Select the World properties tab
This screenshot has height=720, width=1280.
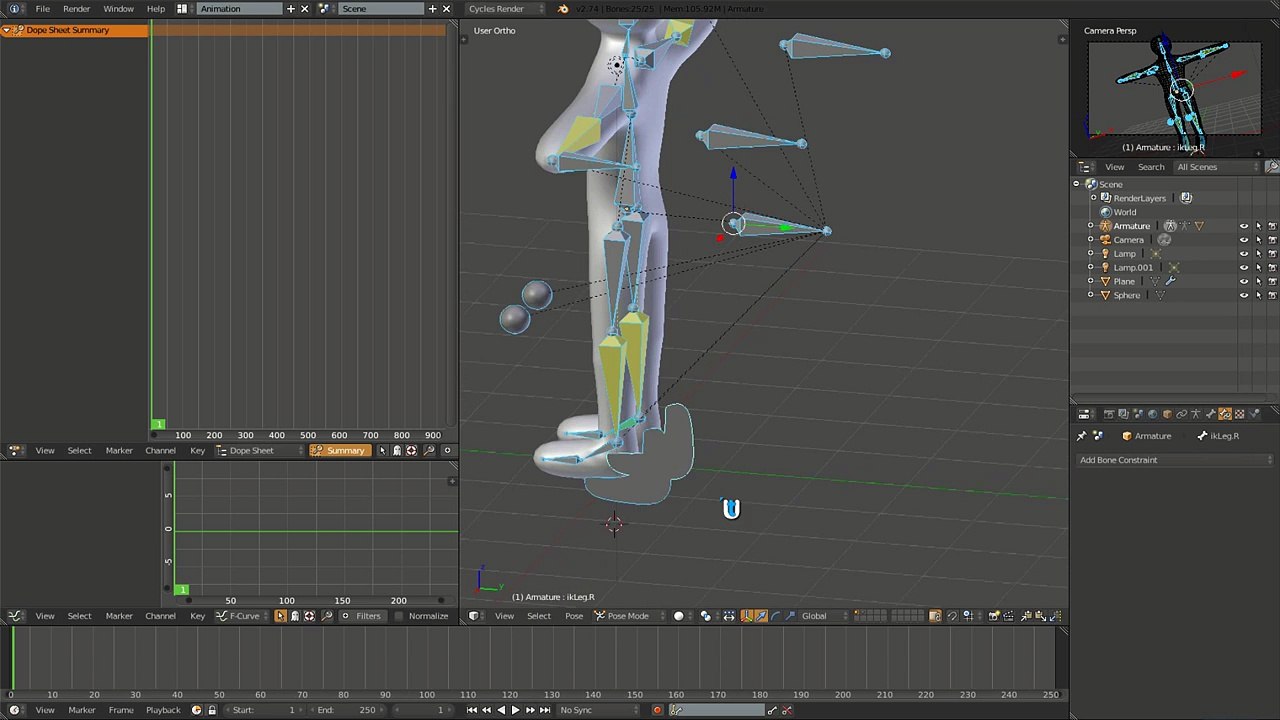tap(1153, 414)
